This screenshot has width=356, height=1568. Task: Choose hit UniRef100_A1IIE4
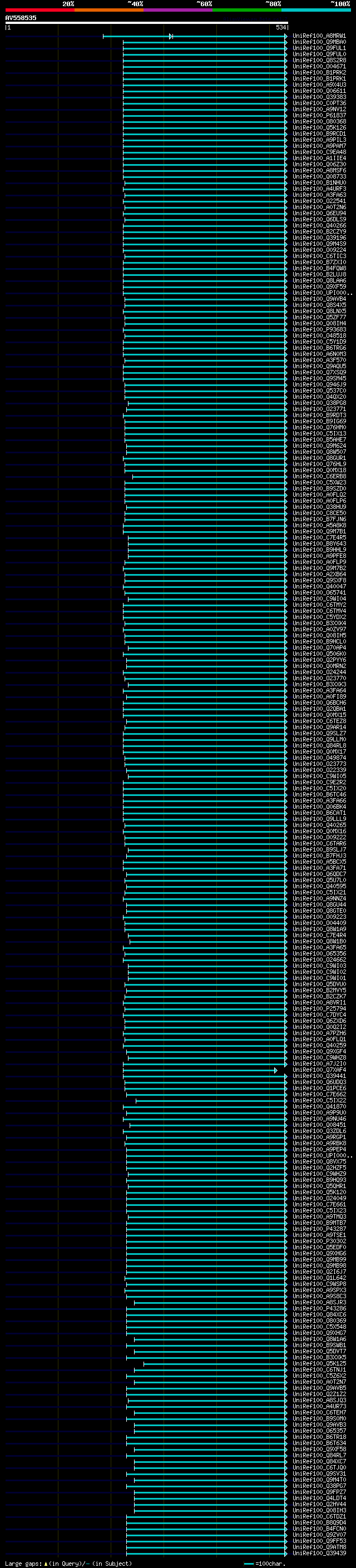tap(319, 159)
